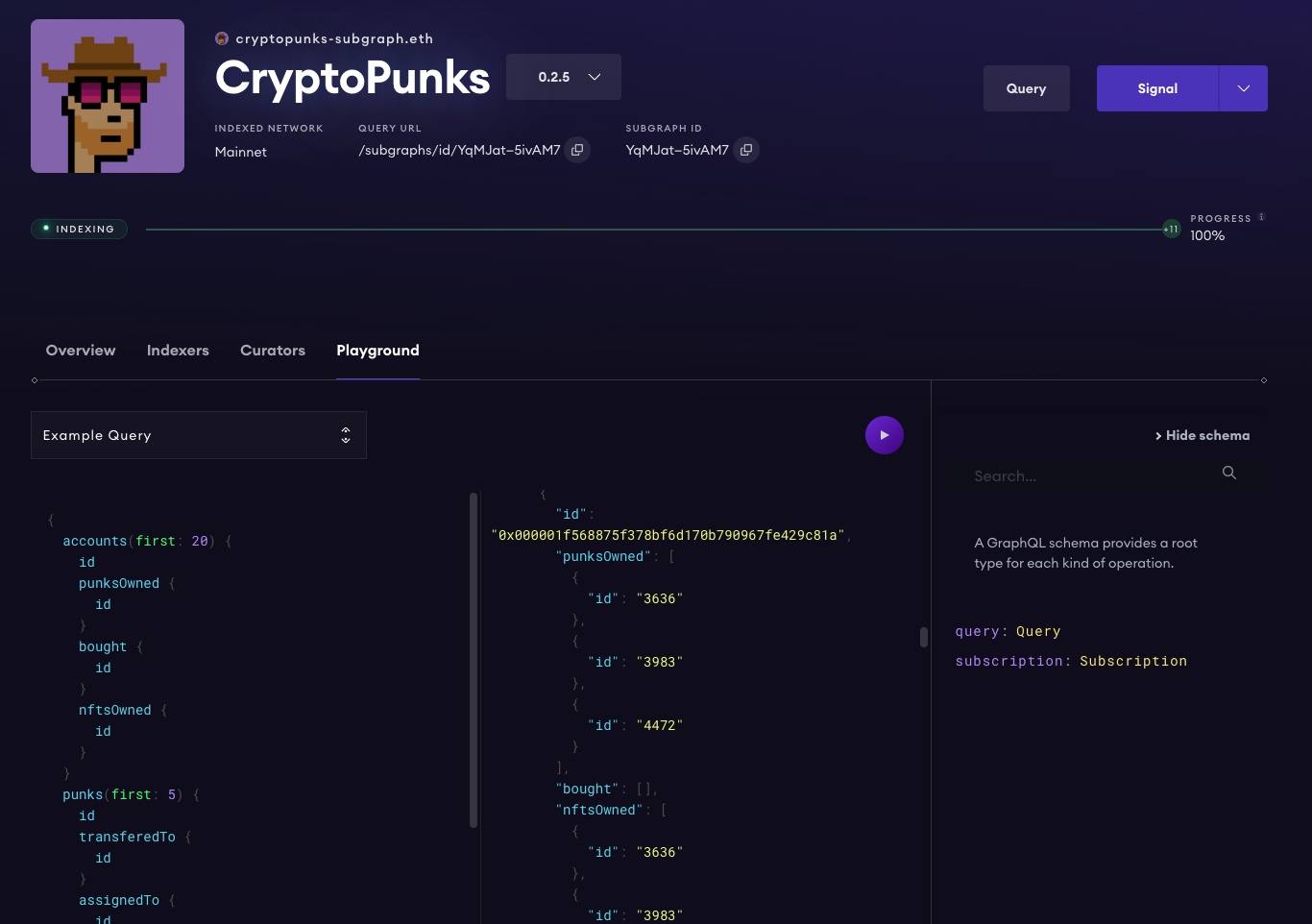Screen dimensions: 1312x924
Task: Click the Query button
Action: [x=1027, y=88]
